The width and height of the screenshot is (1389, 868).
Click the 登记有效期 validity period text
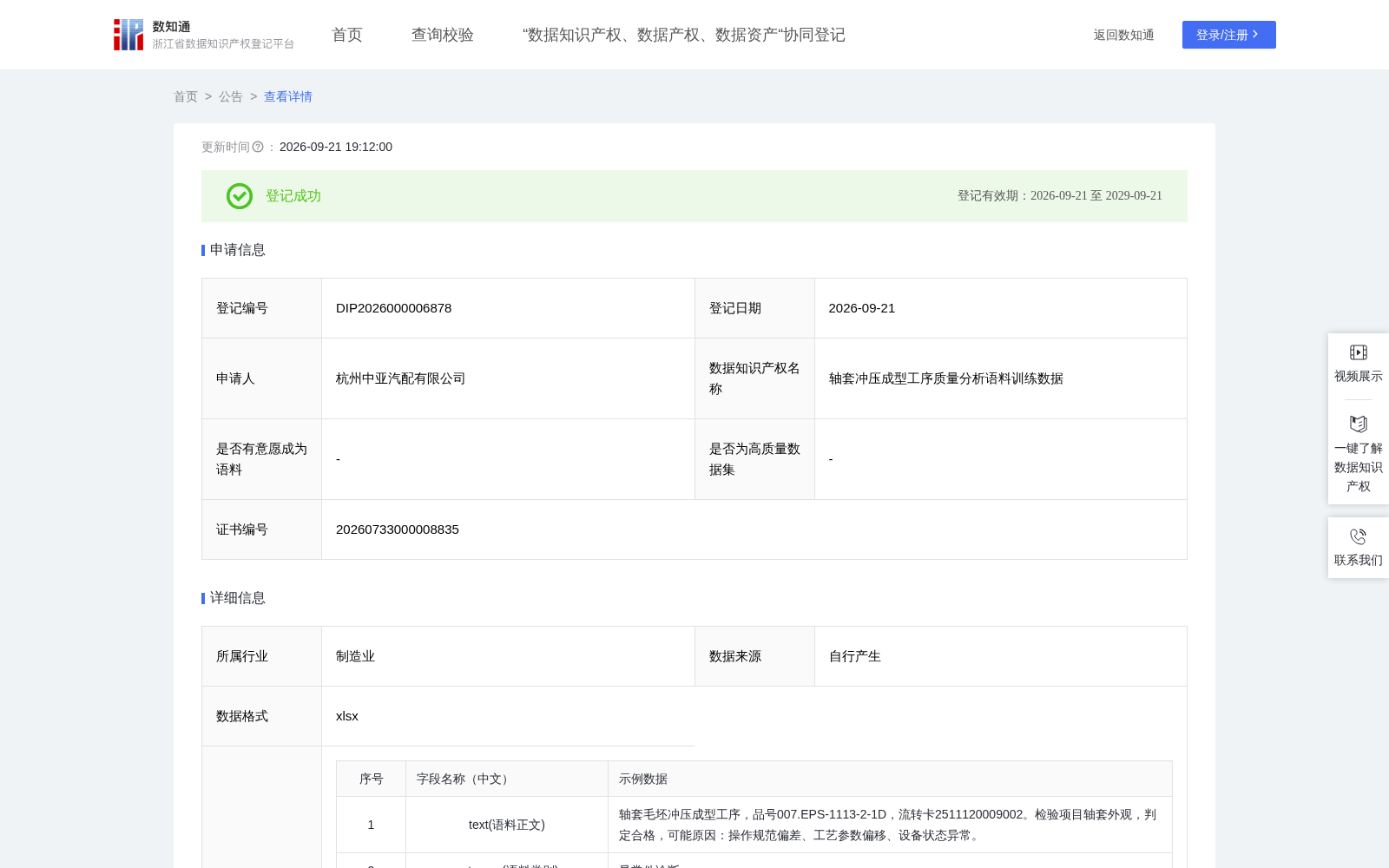pyautogui.click(x=1060, y=196)
